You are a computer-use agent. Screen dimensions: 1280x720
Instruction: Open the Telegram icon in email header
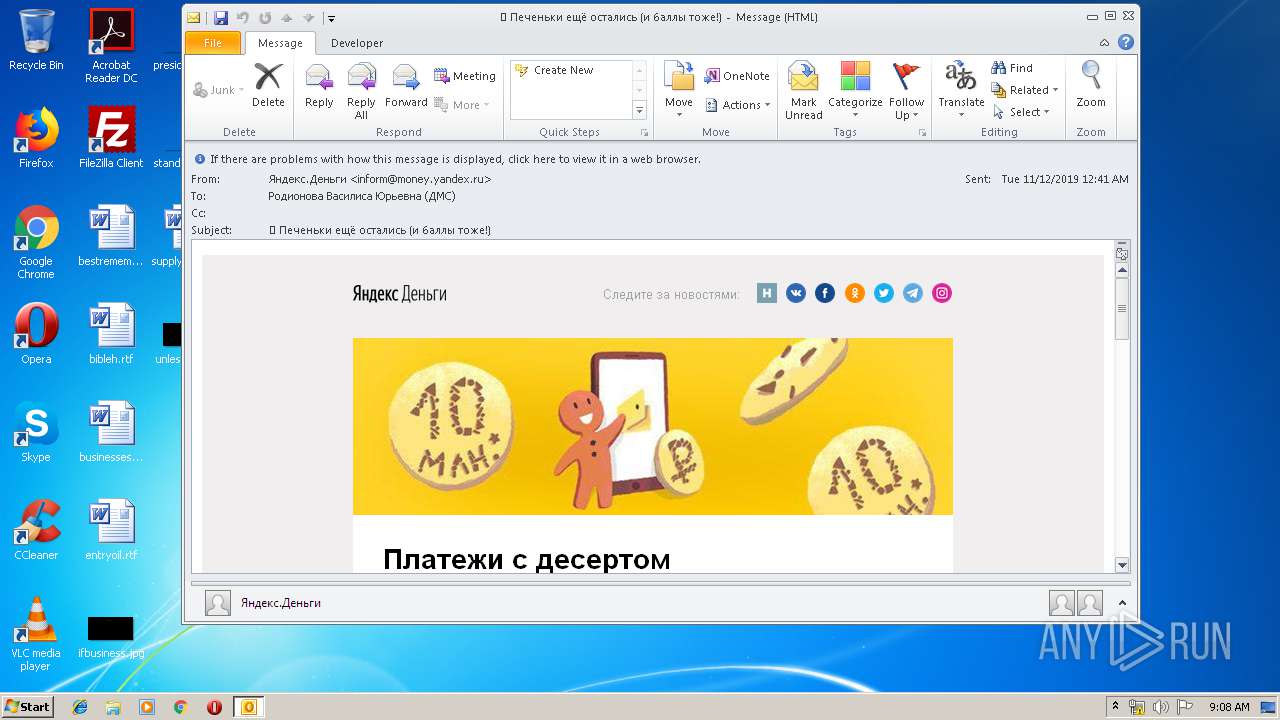[912, 293]
